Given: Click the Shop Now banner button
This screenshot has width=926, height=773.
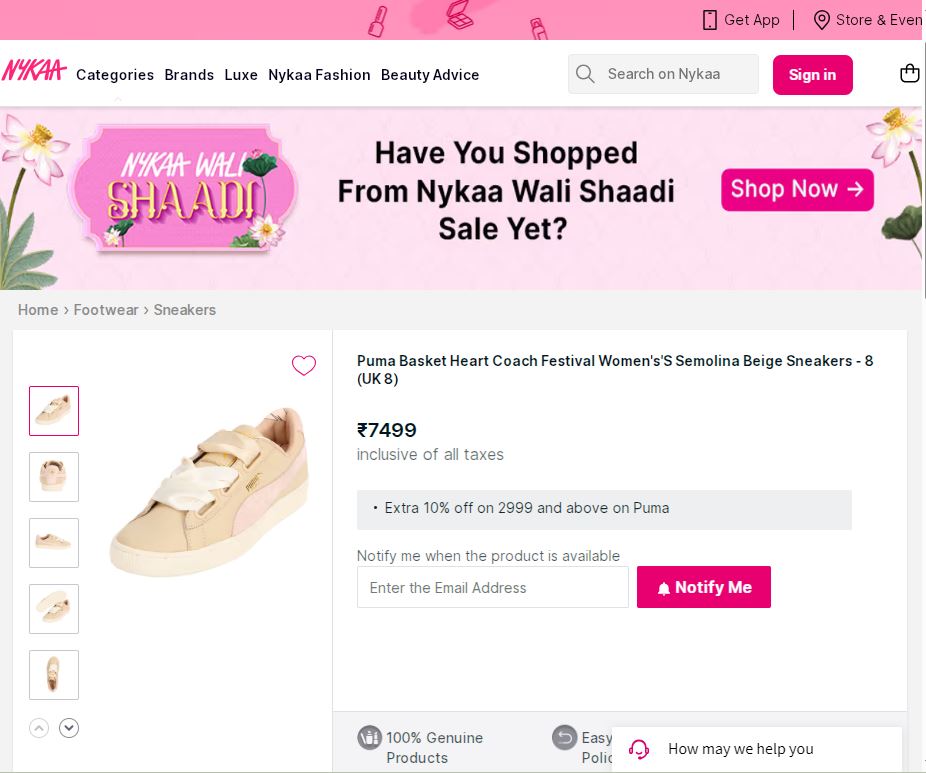Looking at the screenshot, I should 797,189.
